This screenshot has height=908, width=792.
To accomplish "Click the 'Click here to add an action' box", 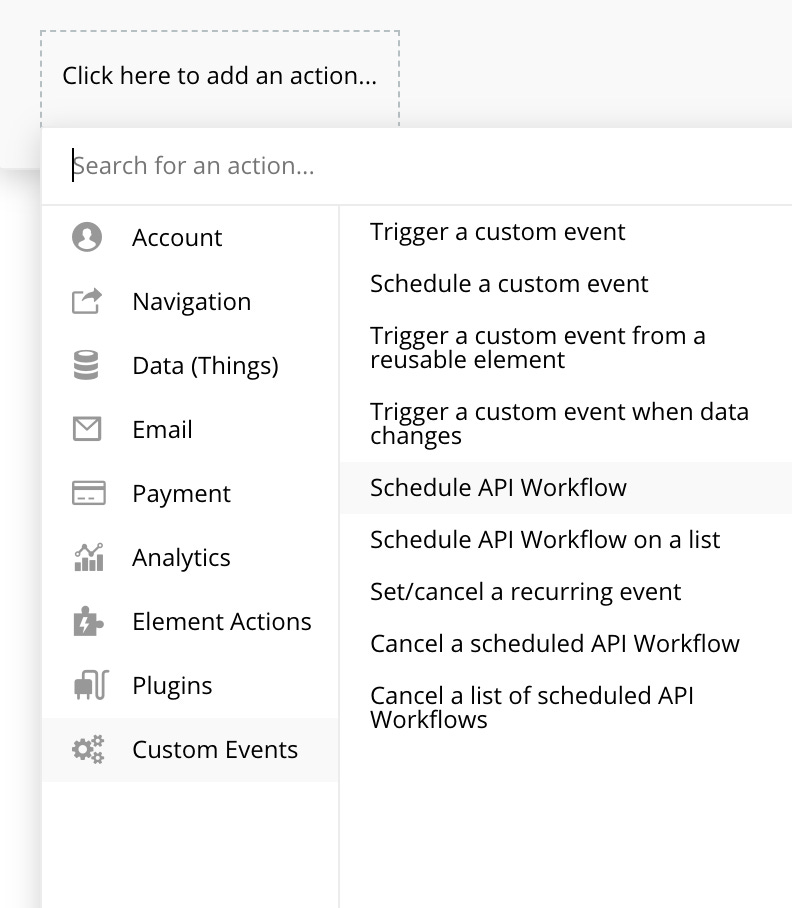I will click(220, 78).
